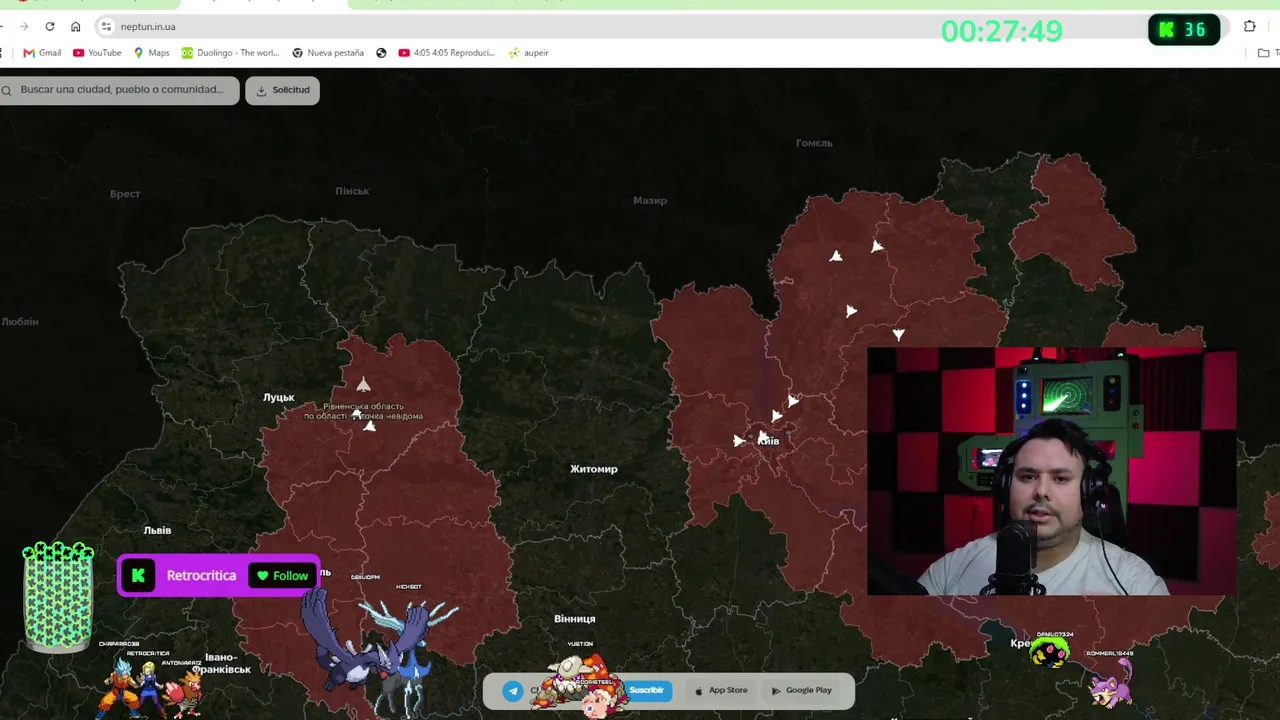Click the globe bookmark icon

[x=381, y=53]
